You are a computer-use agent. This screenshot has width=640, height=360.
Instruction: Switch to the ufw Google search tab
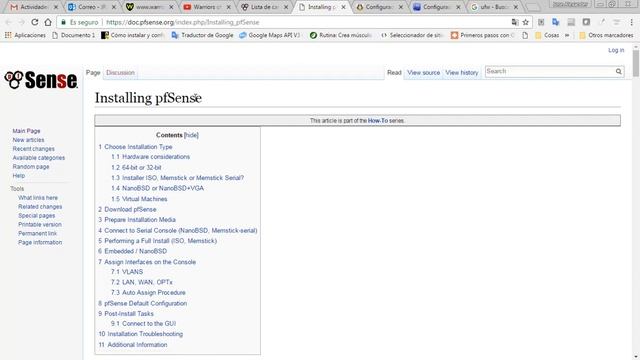pos(494,7)
